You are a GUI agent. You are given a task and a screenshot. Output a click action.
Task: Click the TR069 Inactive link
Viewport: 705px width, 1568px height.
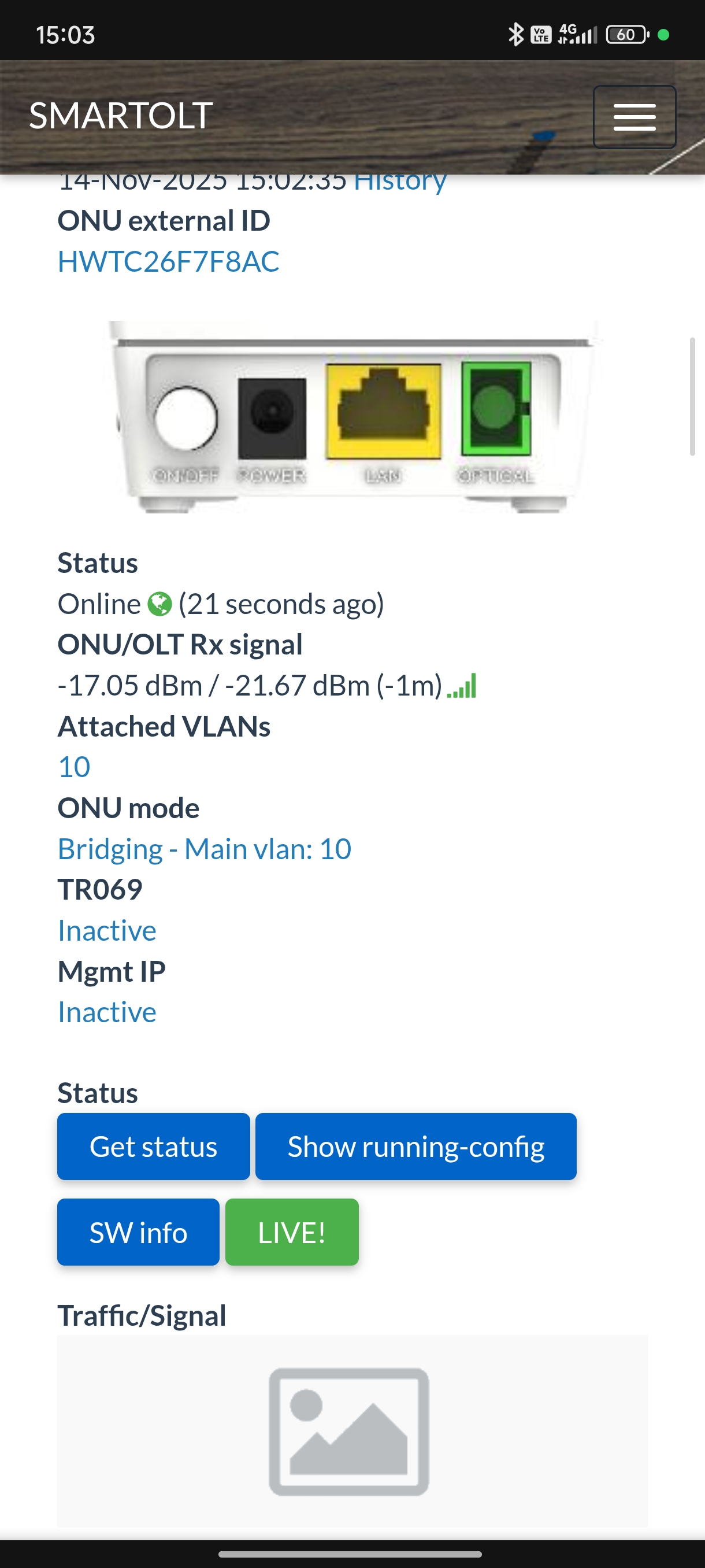[x=107, y=931]
